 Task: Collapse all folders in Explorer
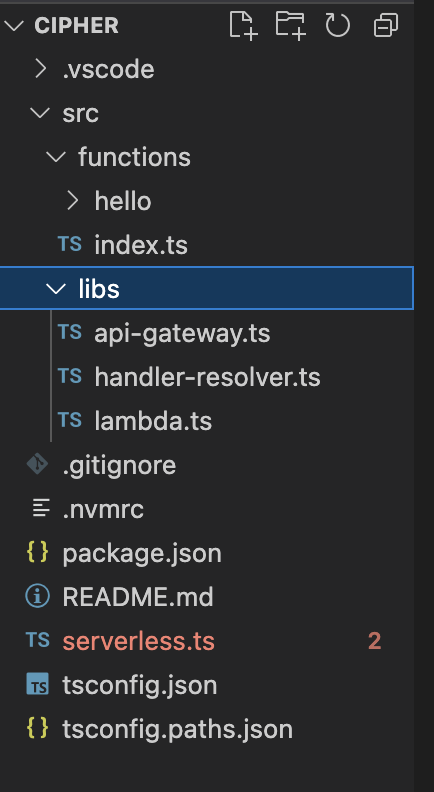pos(385,25)
